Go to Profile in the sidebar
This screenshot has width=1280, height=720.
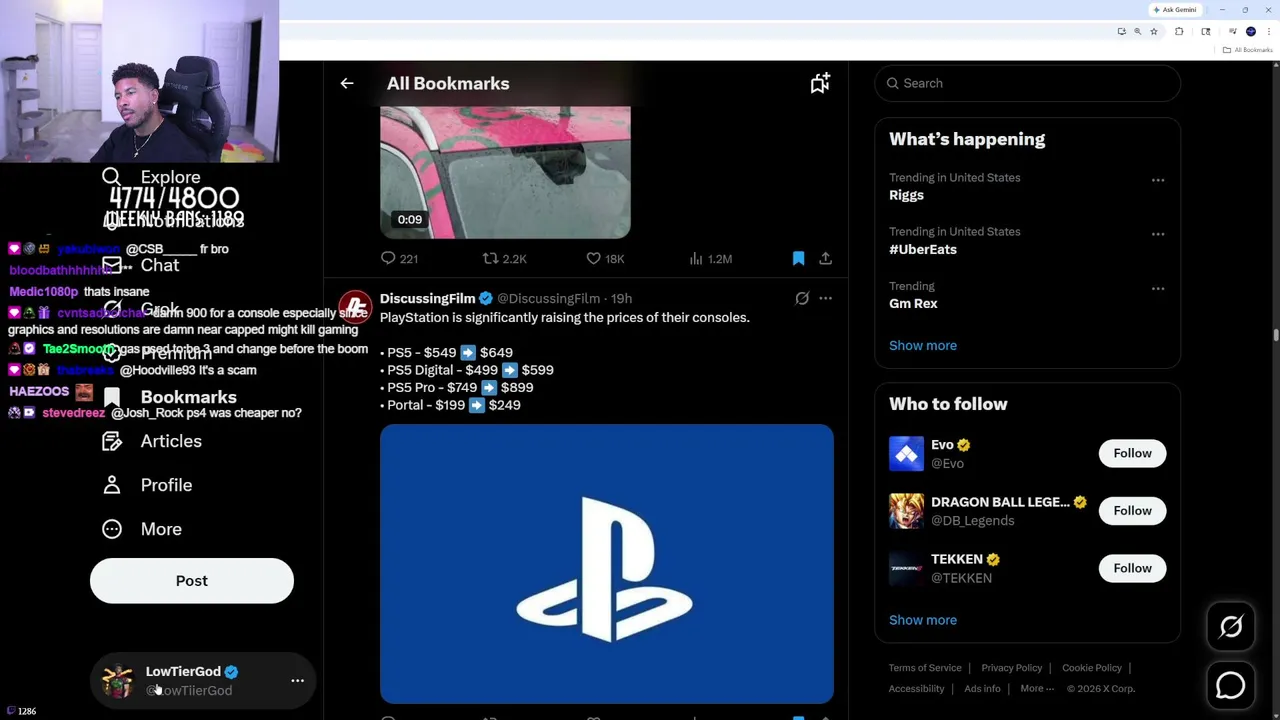(147, 485)
